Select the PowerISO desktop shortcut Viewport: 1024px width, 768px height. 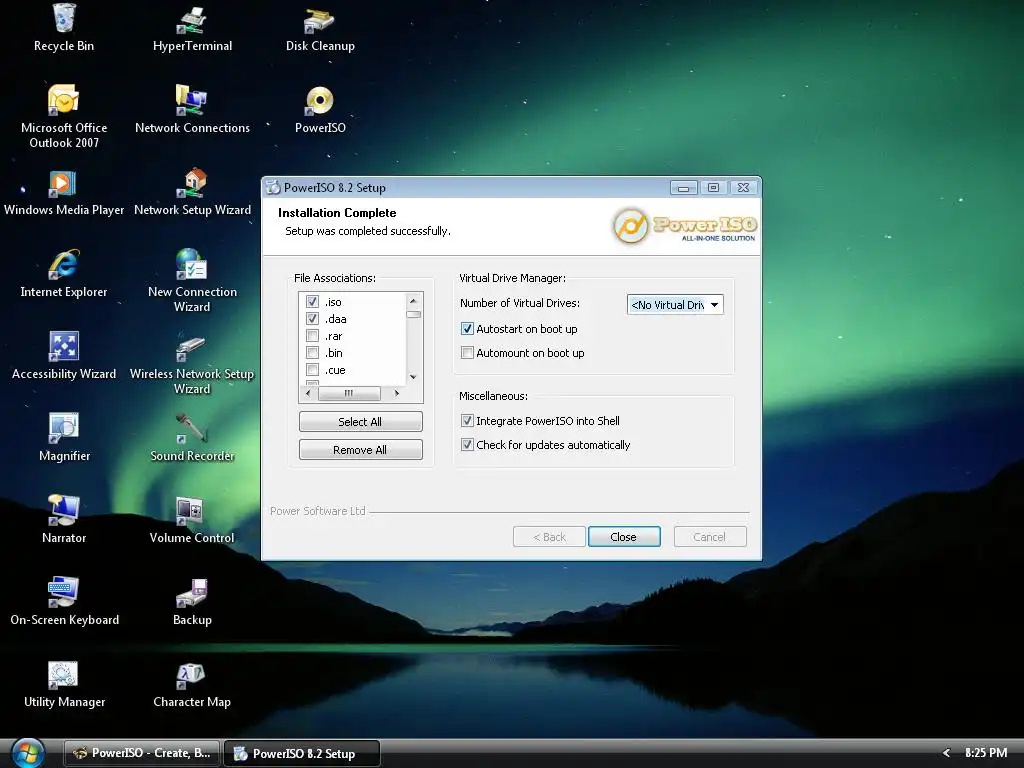click(320, 108)
